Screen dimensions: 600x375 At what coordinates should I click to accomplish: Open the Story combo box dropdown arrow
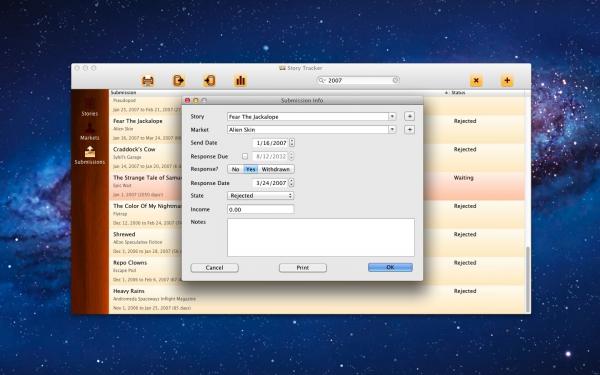click(392, 116)
